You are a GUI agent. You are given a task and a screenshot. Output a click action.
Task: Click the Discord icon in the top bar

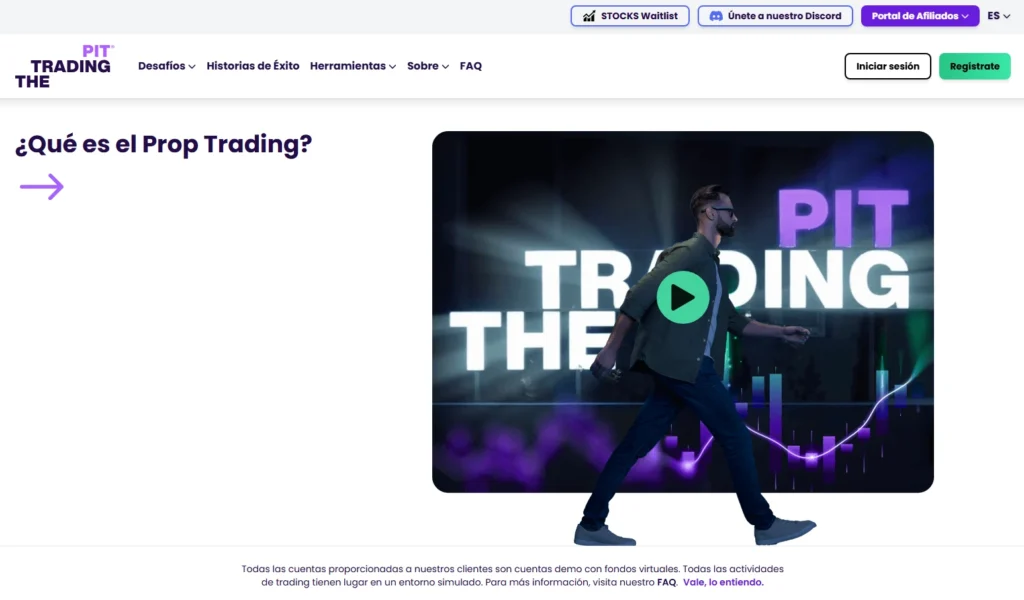[x=716, y=16]
